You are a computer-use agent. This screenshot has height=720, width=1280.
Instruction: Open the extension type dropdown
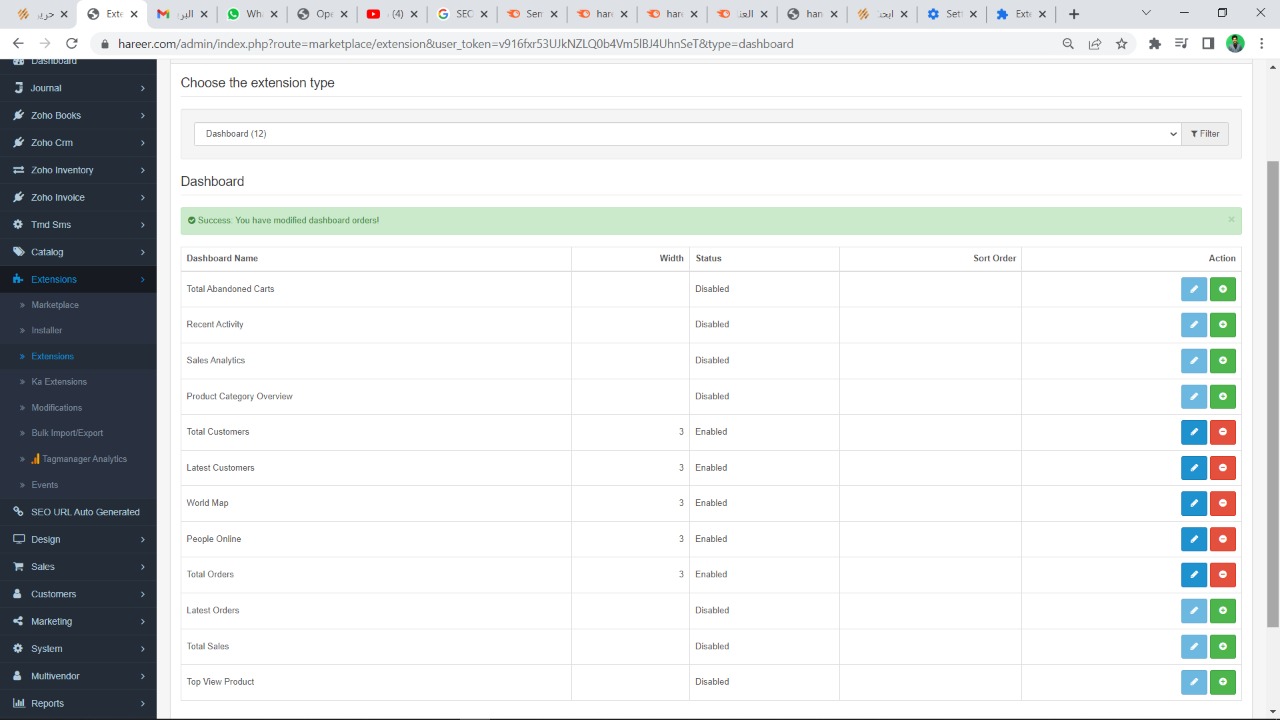pyautogui.click(x=687, y=134)
